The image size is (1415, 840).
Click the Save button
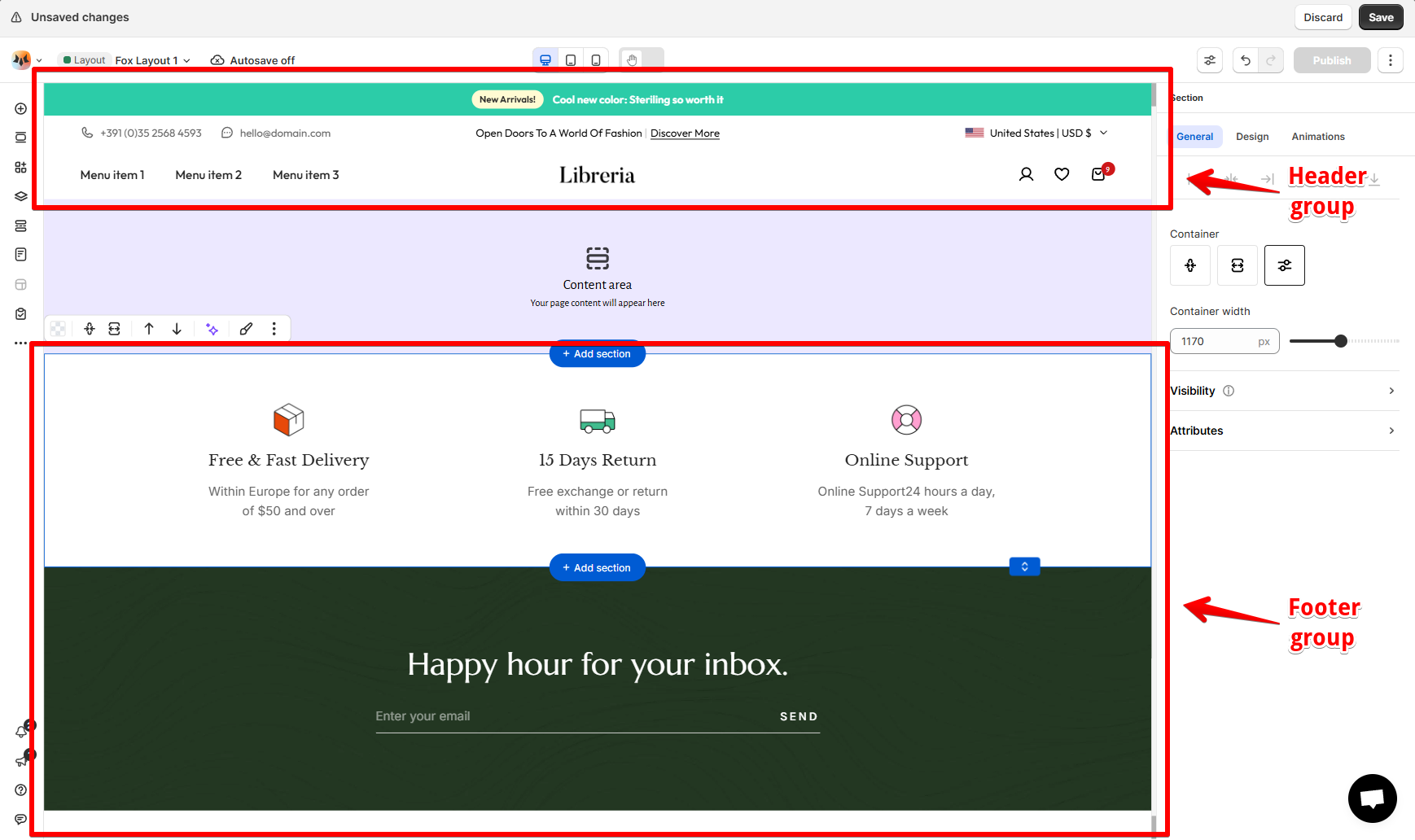(1381, 17)
